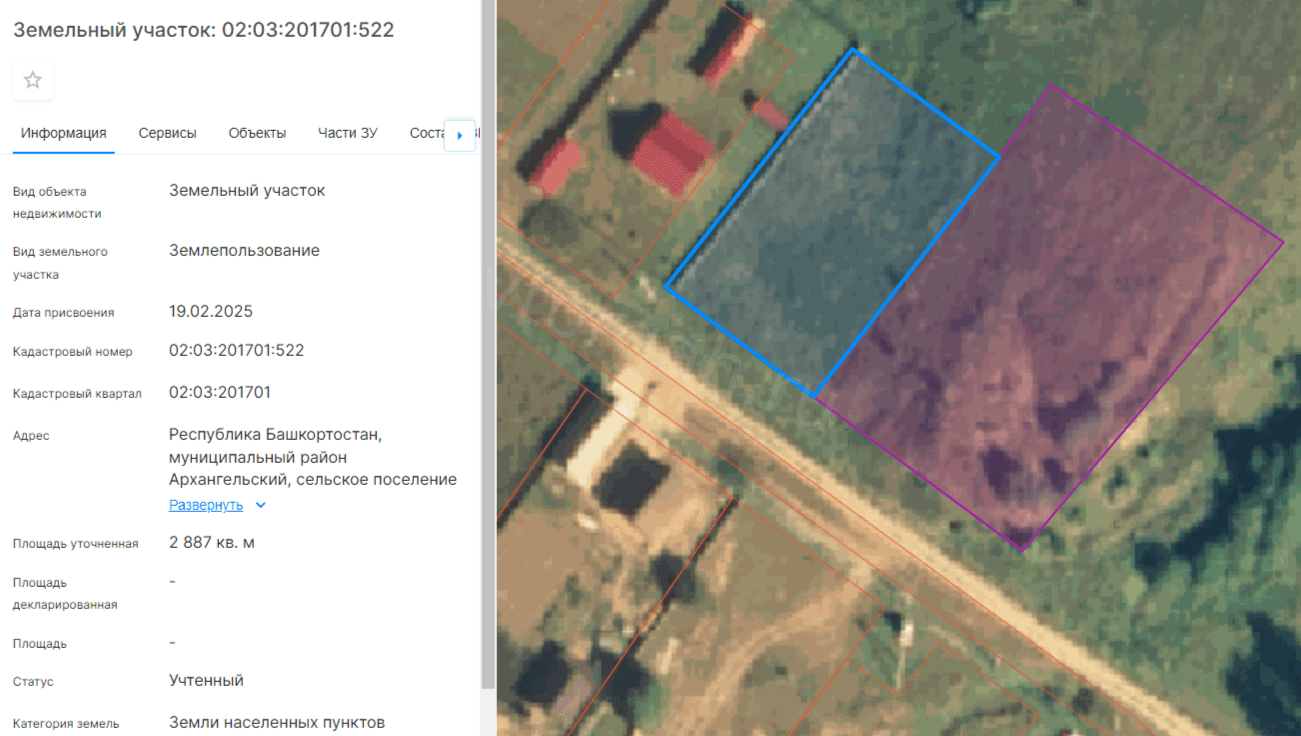This screenshot has width=1301, height=736.
Task: Click the panel title Земельный участок: 02:03:201701:522
Action: click(204, 30)
